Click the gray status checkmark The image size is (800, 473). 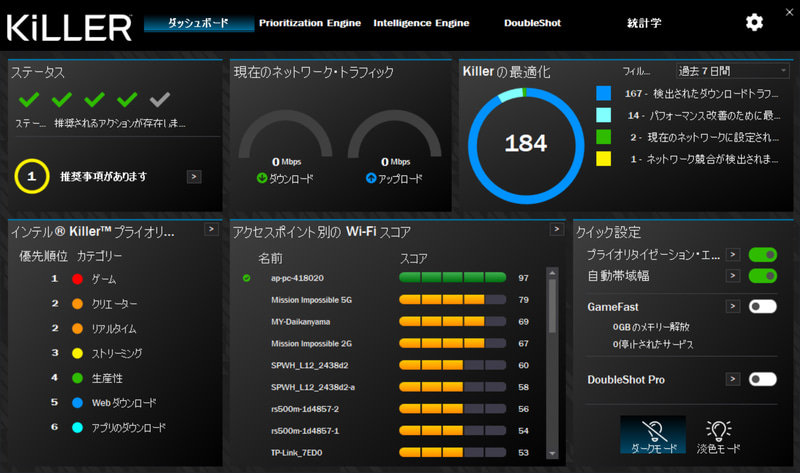pos(160,99)
